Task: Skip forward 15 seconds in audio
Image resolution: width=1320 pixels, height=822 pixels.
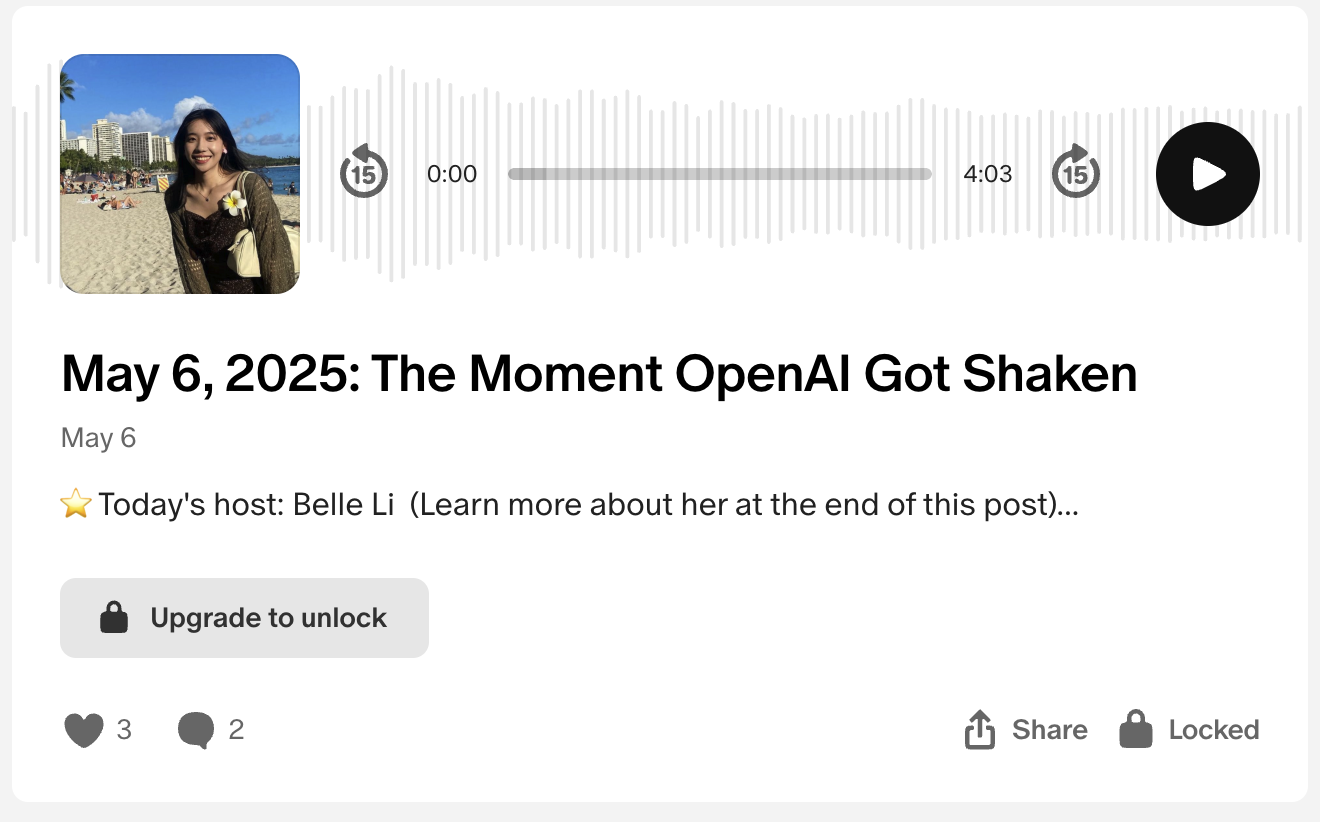Action: coord(1076,171)
